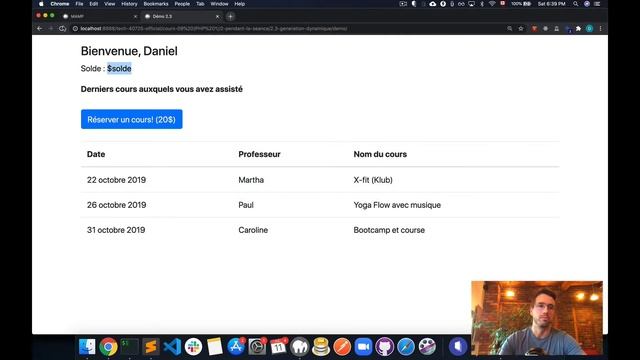Open Safari from the Dock

406,347
